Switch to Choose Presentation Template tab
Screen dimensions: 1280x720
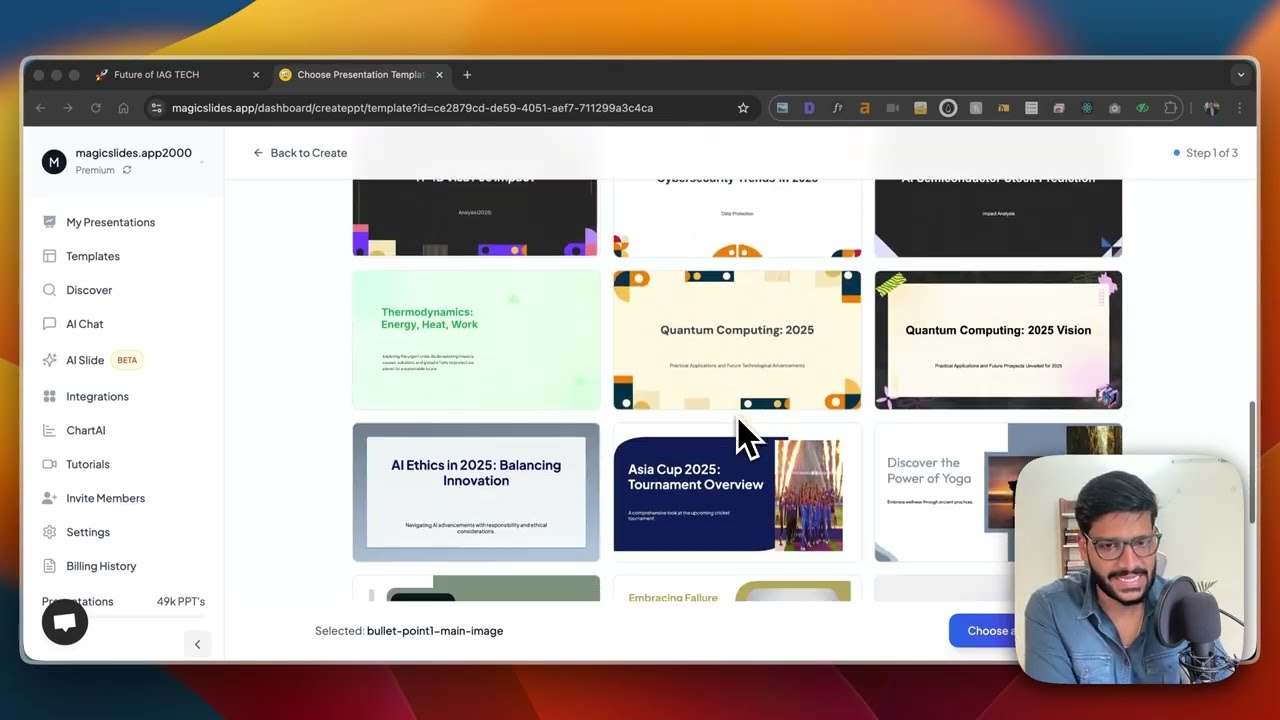coord(360,75)
